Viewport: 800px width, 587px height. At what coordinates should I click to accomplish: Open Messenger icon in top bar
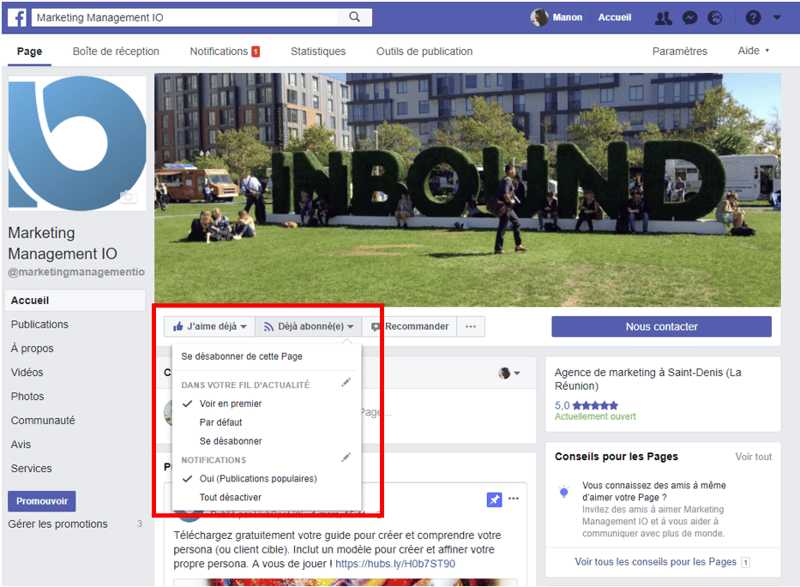point(690,18)
